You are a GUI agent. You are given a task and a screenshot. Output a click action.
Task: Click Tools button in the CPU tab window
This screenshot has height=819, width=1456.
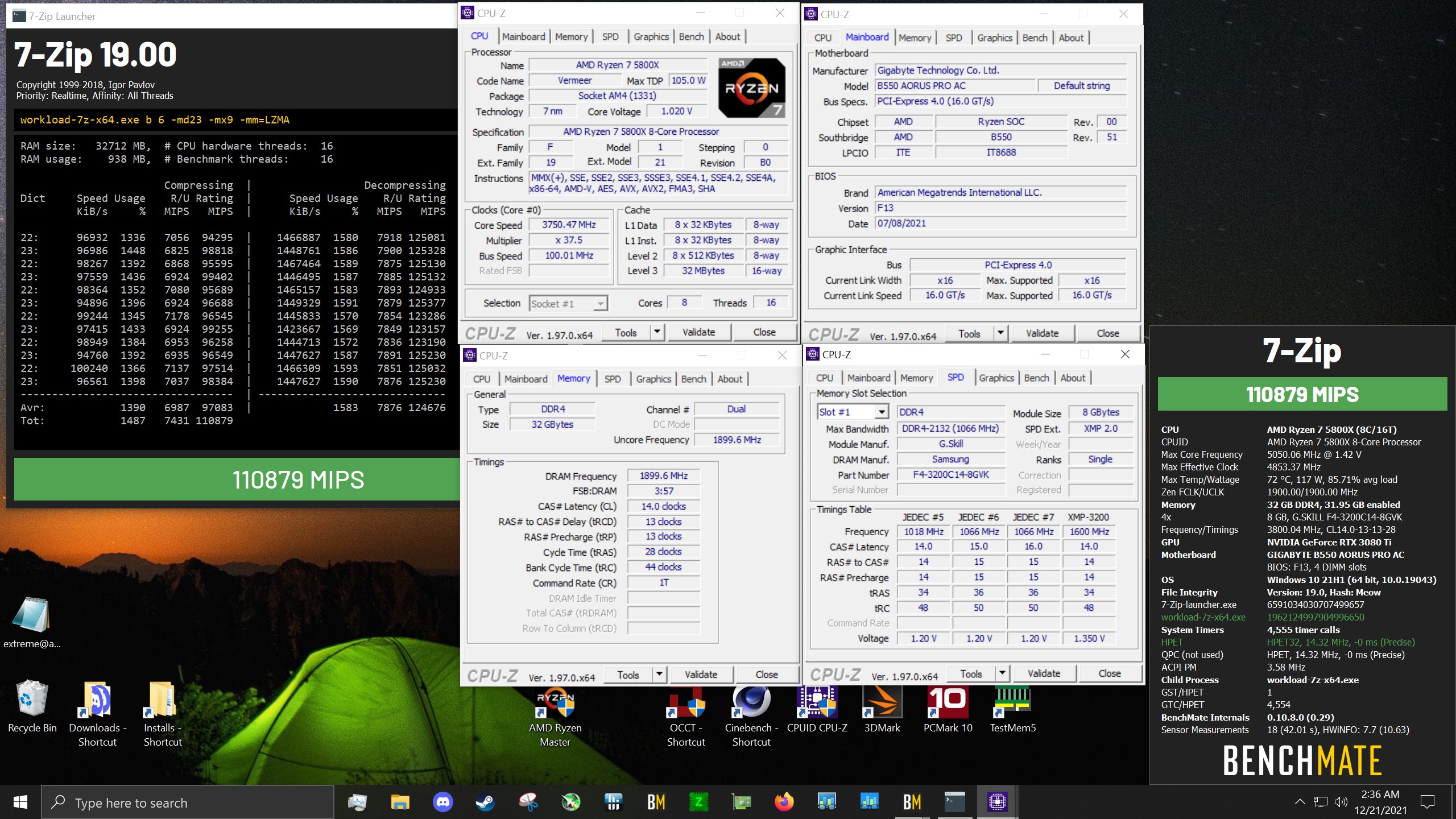pyautogui.click(x=626, y=332)
